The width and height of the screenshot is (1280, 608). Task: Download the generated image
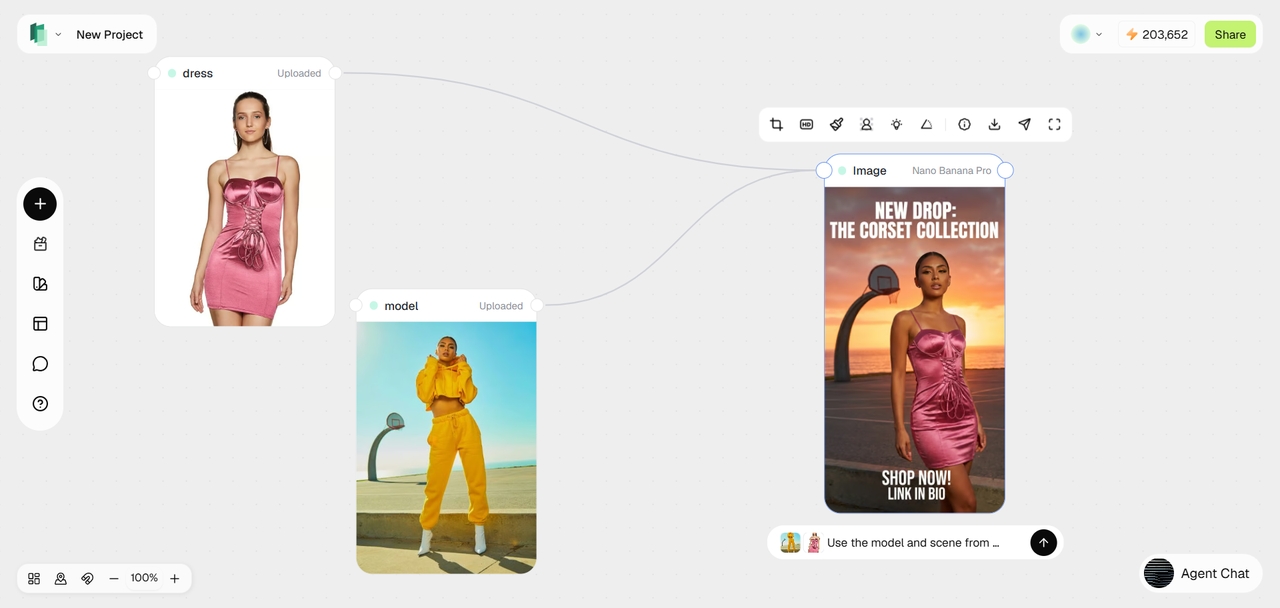995,125
